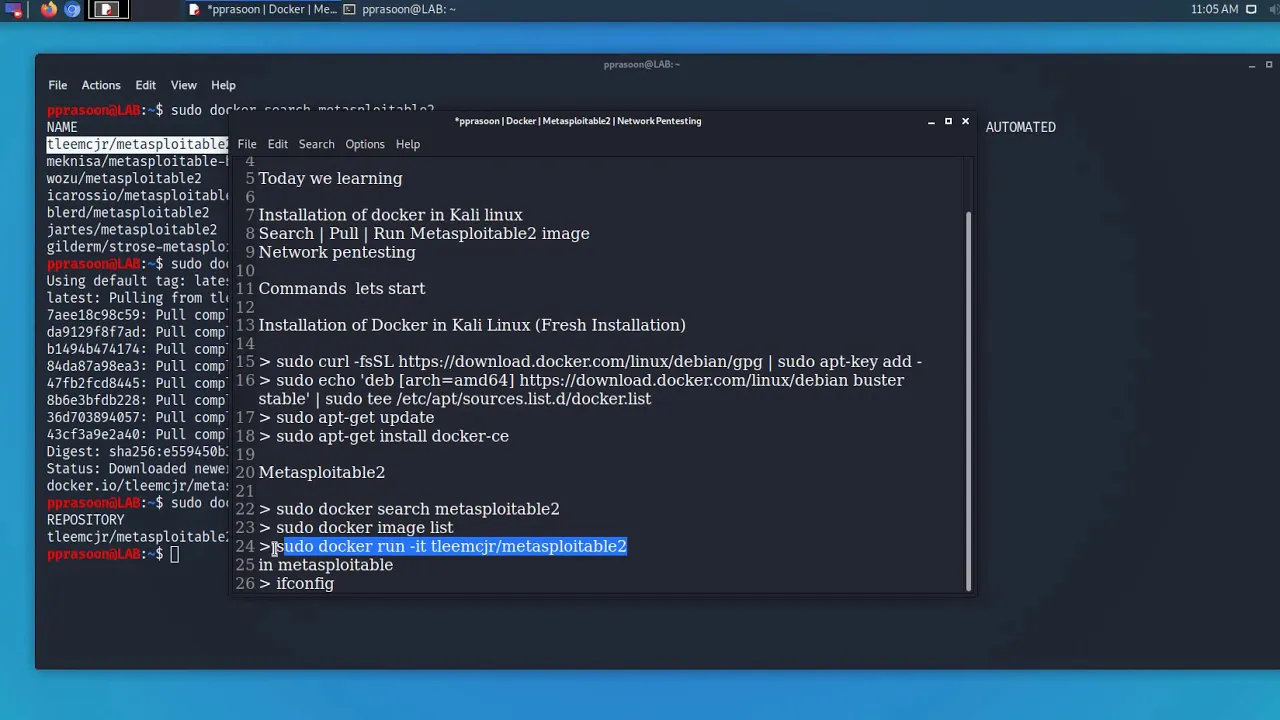Screen dimensions: 1280x720
Task: Click the terminal prompt cursor on the last line
Action: [175, 554]
